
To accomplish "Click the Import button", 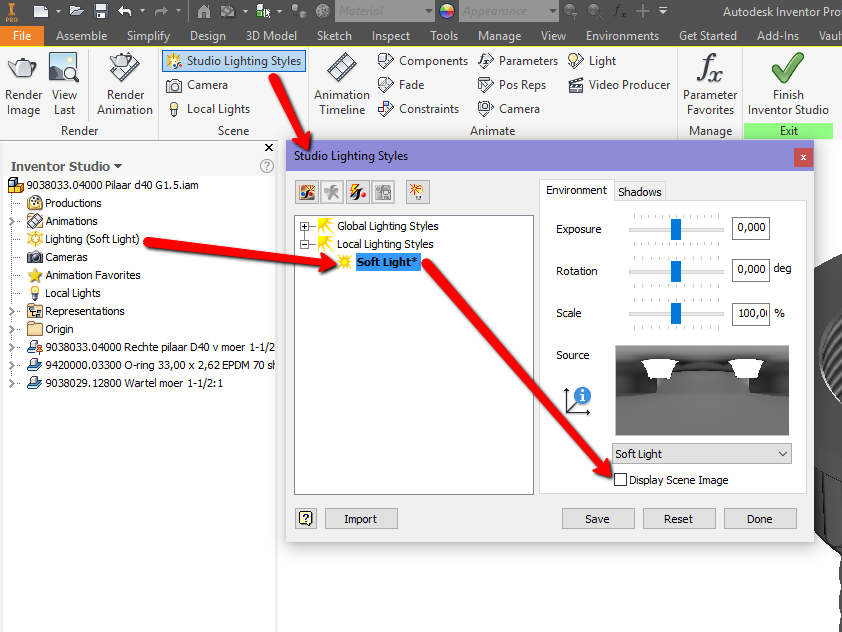I will click(361, 519).
